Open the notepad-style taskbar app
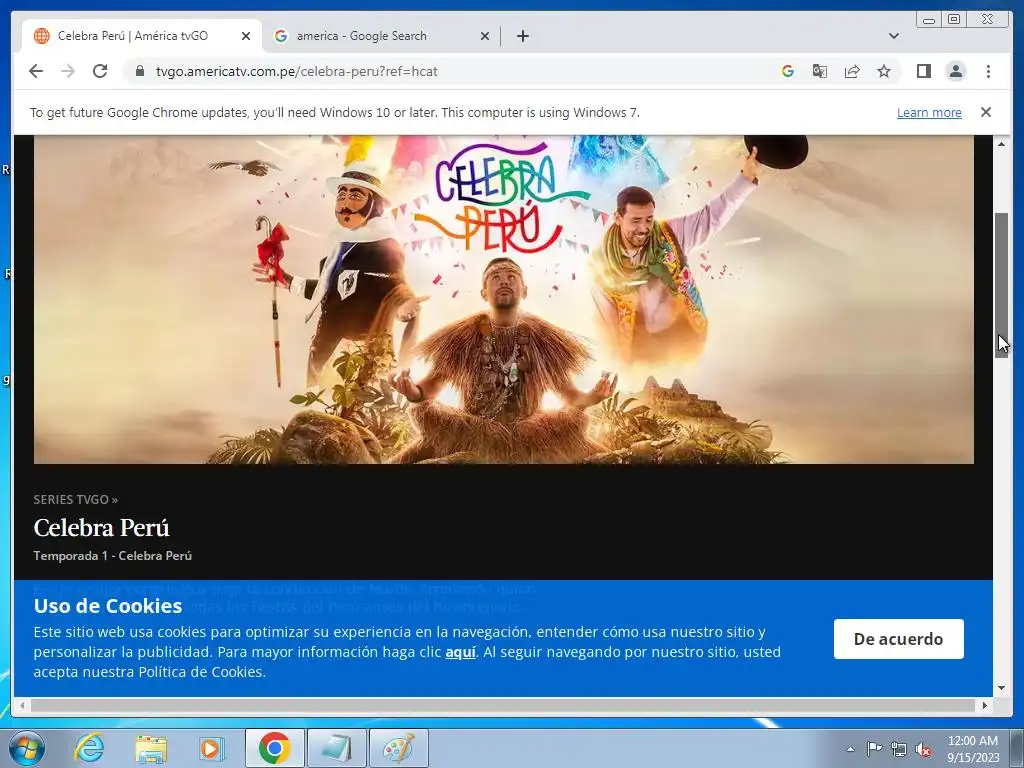 coord(337,748)
